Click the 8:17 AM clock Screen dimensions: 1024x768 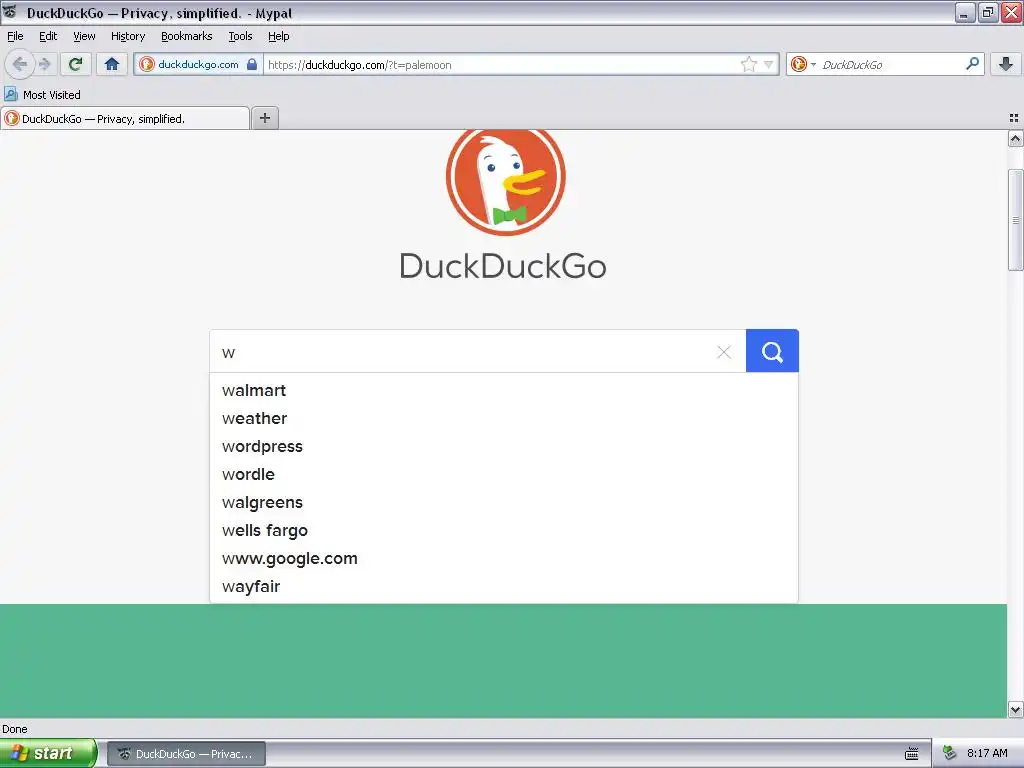(x=987, y=754)
